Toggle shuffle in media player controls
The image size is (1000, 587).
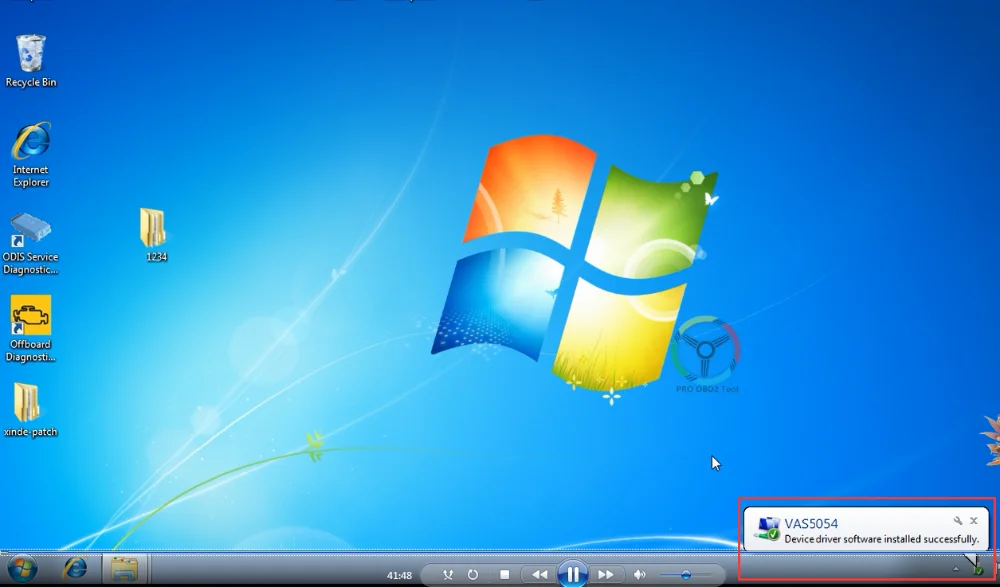tap(448, 575)
